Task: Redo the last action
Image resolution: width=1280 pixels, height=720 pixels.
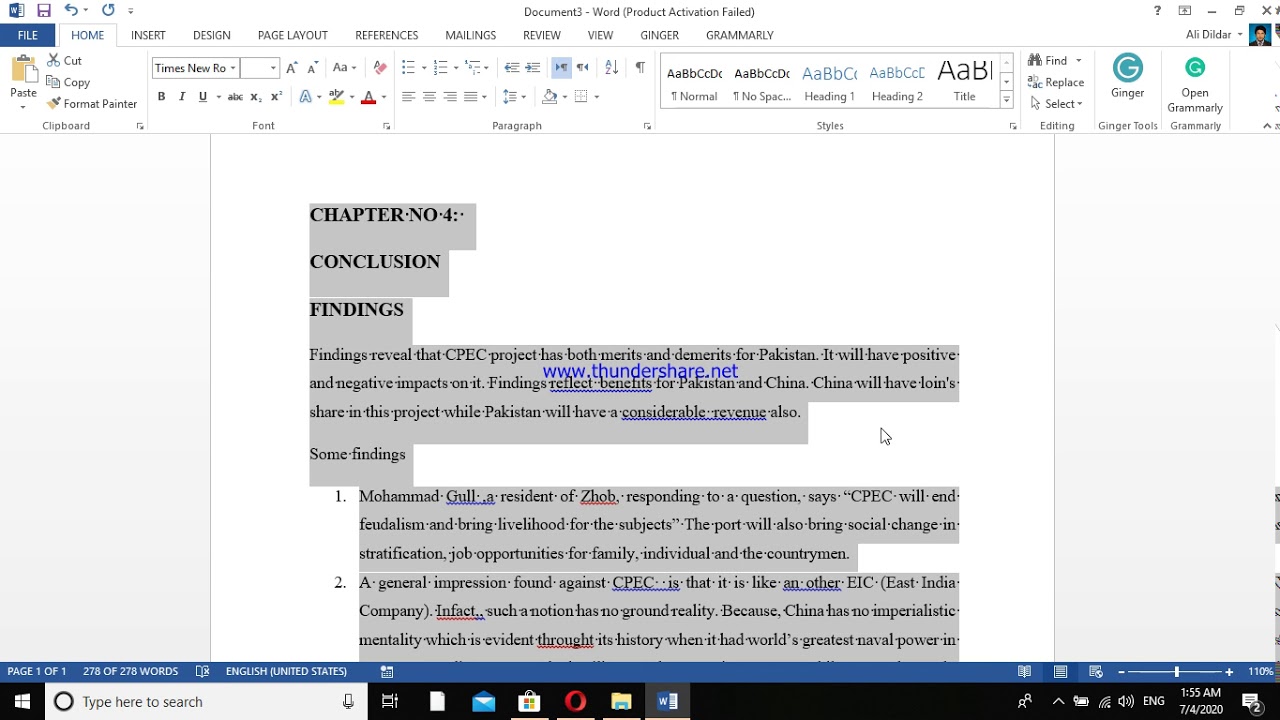Action: click(x=107, y=11)
